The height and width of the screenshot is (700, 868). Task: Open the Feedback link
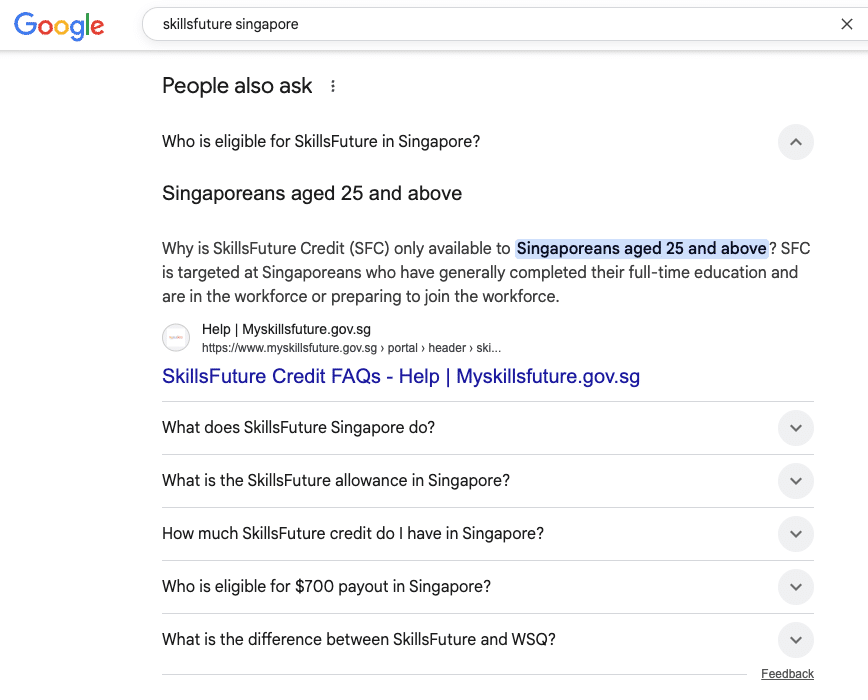tap(787, 674)
